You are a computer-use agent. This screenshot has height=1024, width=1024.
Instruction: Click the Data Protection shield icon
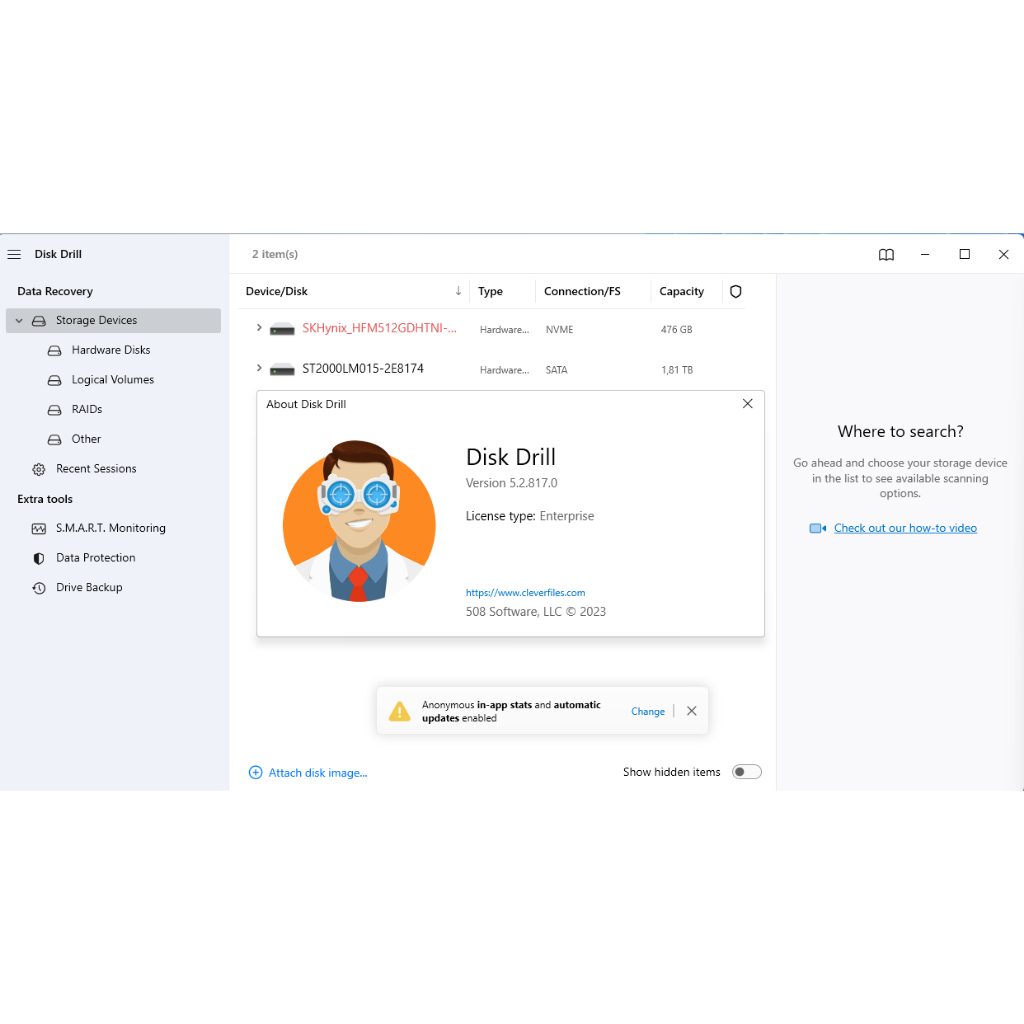coord(39,558)
